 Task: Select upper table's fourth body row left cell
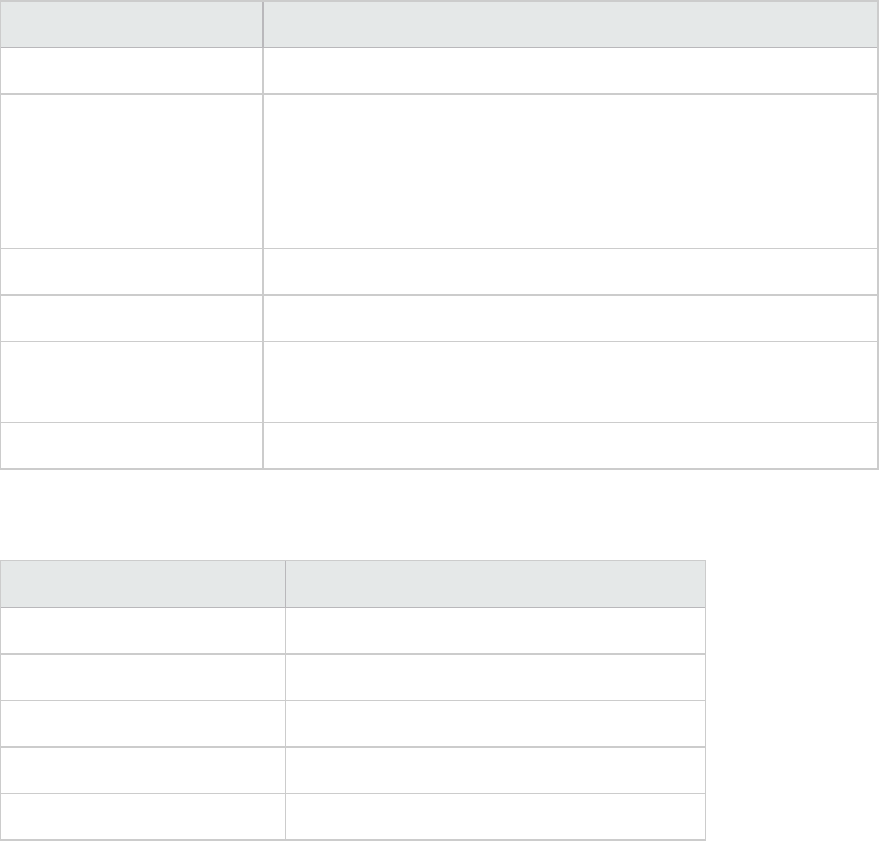click(x=132, y=318)
